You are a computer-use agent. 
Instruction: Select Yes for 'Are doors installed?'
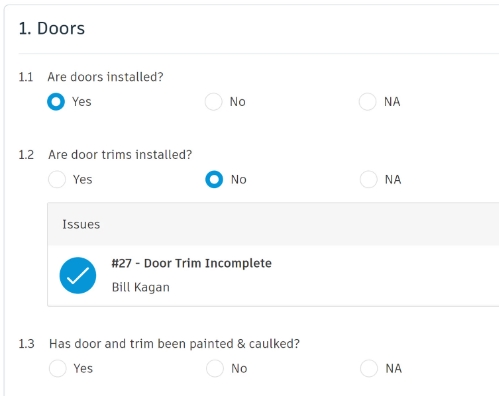pyautogui.click(x=56, y=102)
